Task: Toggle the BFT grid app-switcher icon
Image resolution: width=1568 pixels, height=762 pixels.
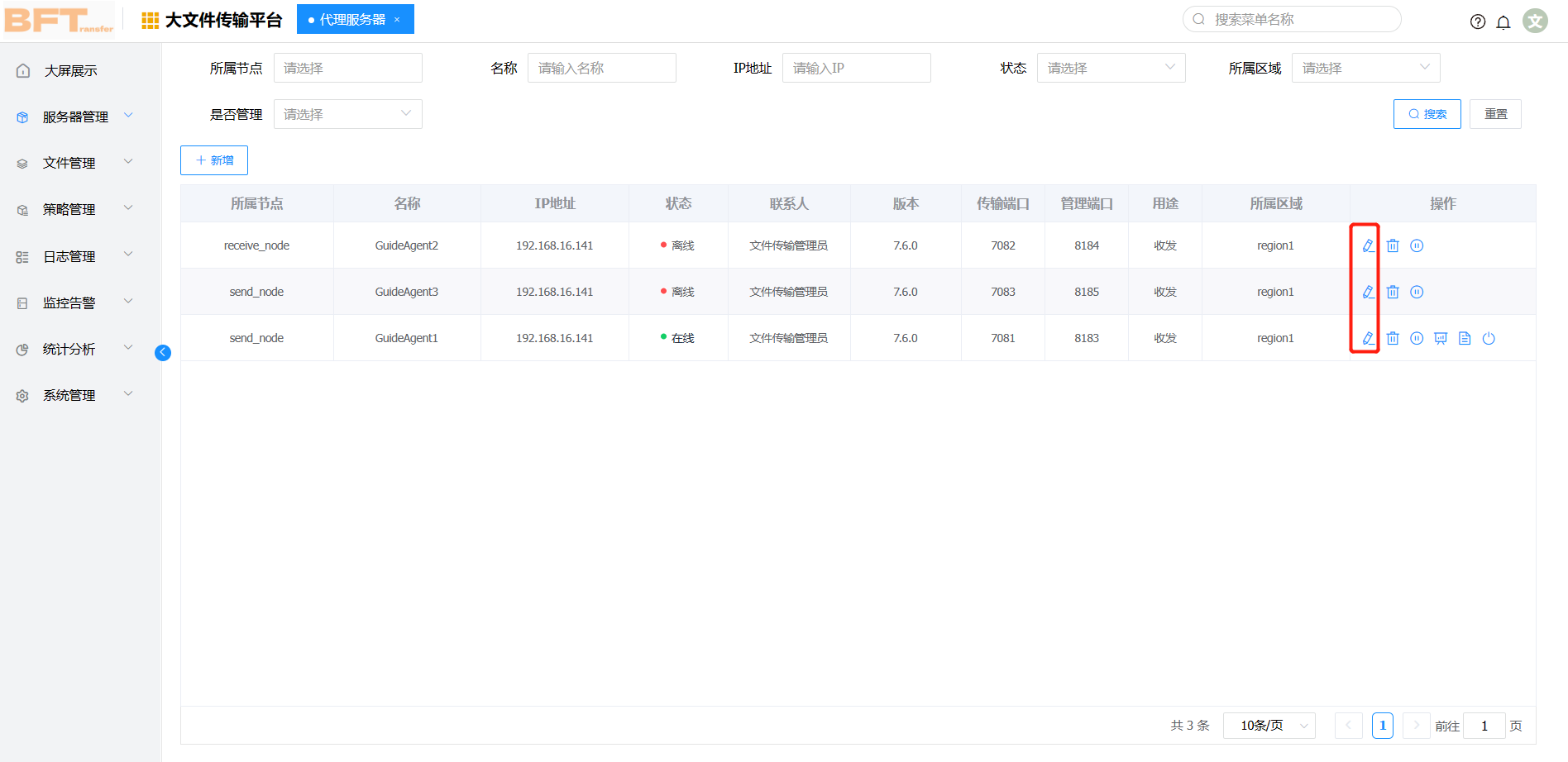Action: click(149, 19)
